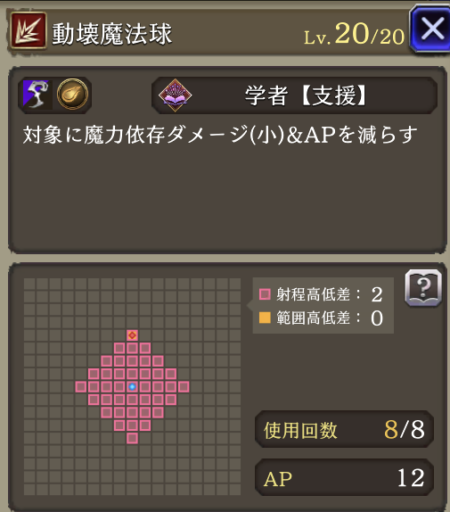This screenshot has width=450, height=512.
Task: Select the bottommost pink range tile
Action: (132, 438)
